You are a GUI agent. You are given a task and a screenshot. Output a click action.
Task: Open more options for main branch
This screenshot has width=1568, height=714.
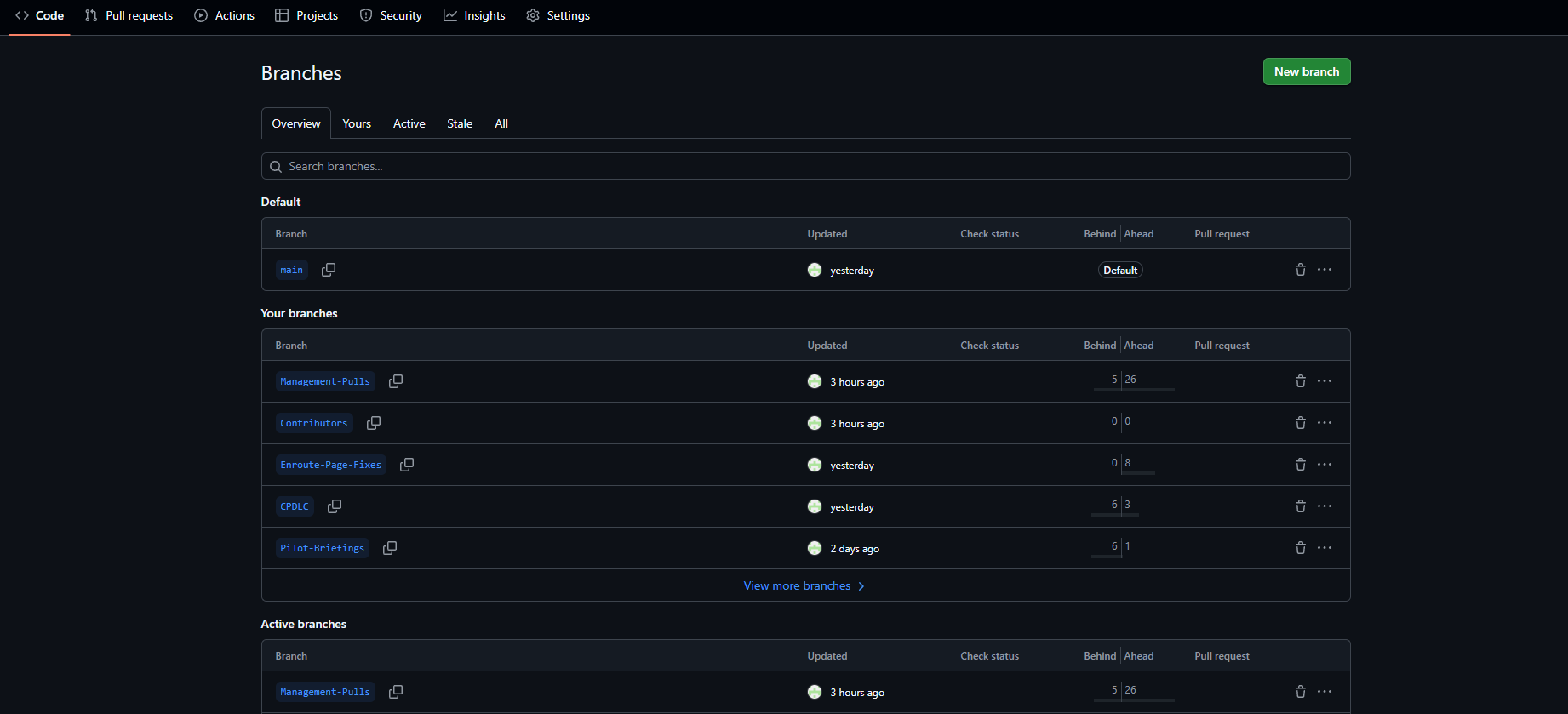coord(1325,270)
